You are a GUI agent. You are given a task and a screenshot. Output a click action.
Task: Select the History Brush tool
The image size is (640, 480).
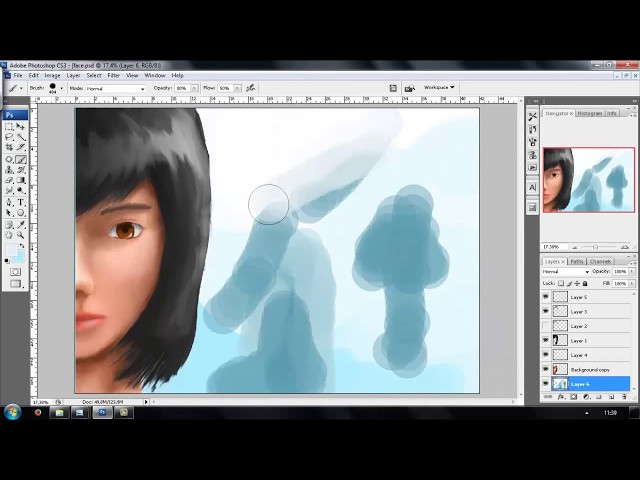pos(21,170)
